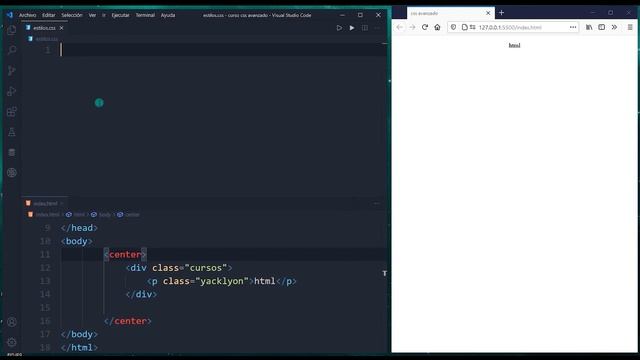Screen dimensions: 640x360
Task: Click the tracking protection shield icon
Action: click(453, 27)
